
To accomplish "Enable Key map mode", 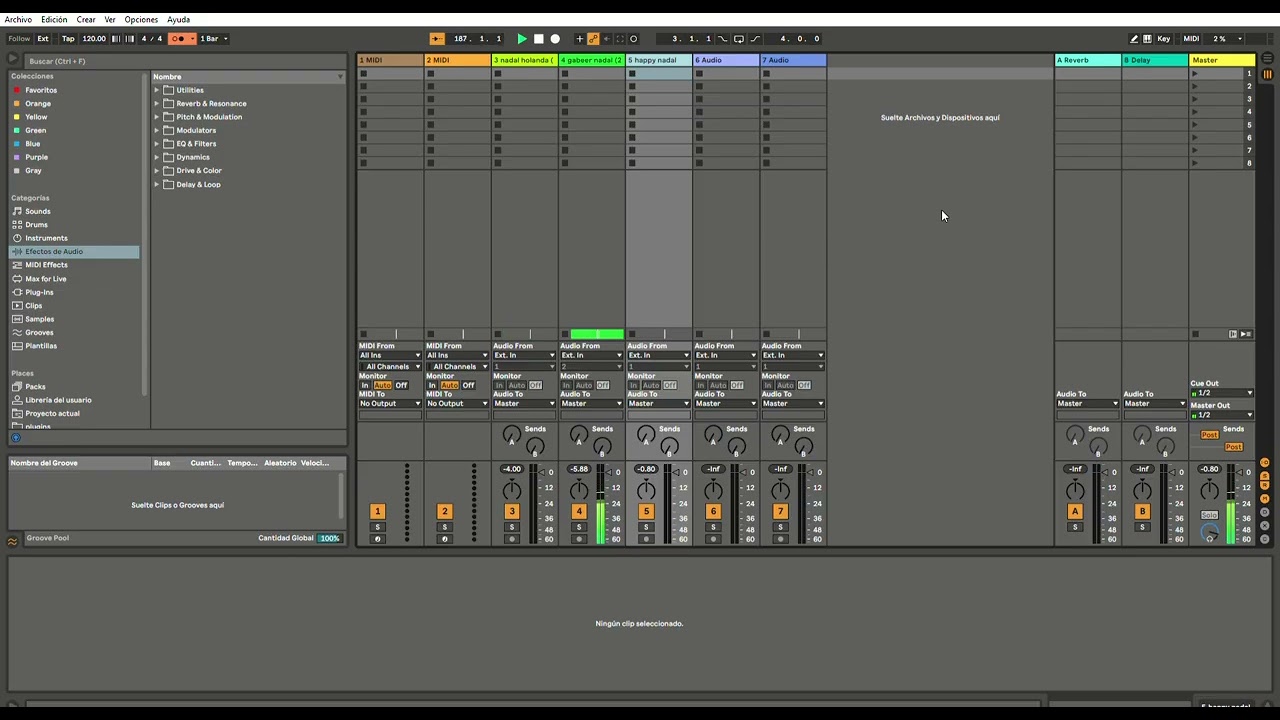I will coord(1164,39).
